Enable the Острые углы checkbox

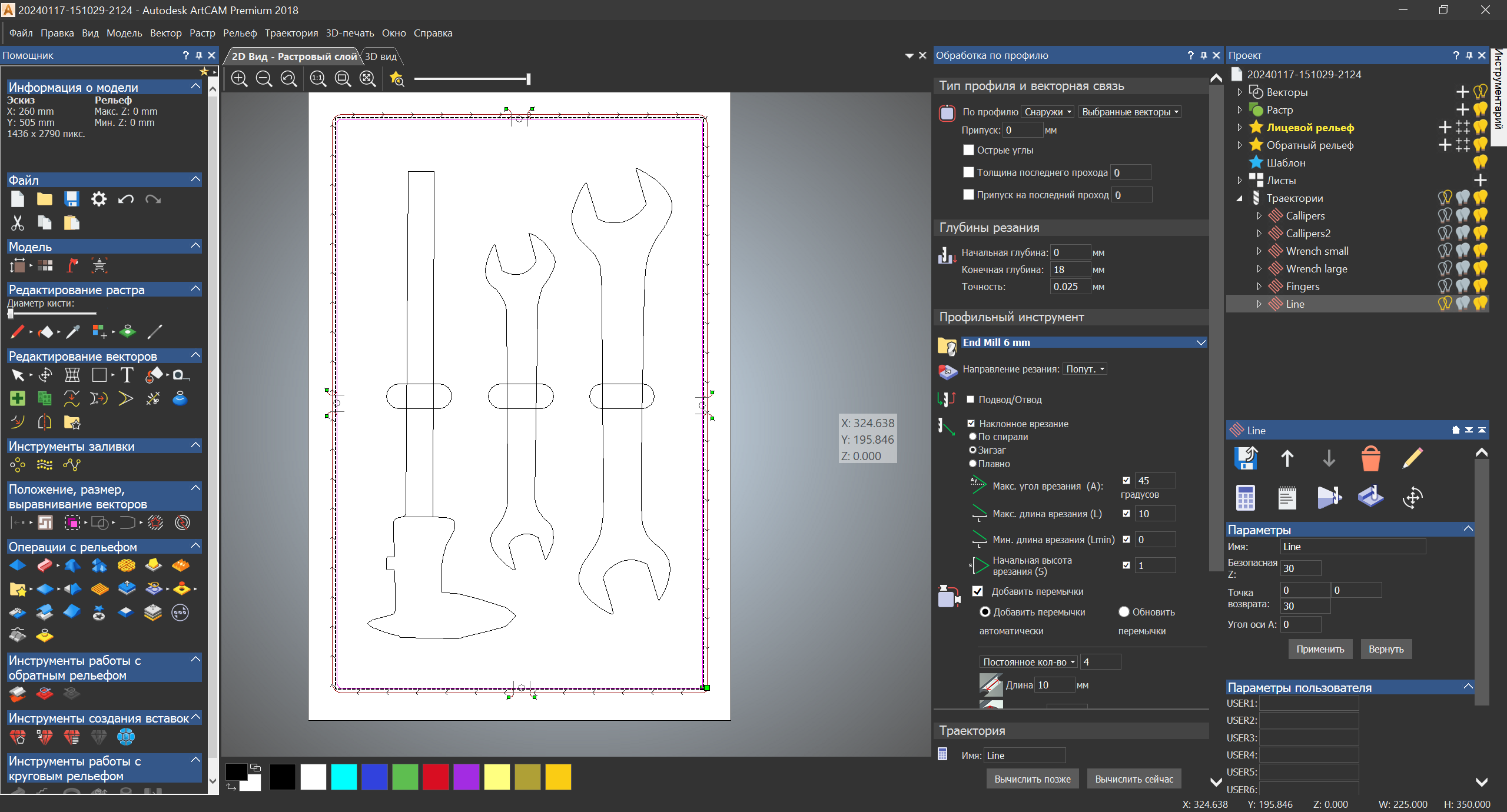pos(968,150)
